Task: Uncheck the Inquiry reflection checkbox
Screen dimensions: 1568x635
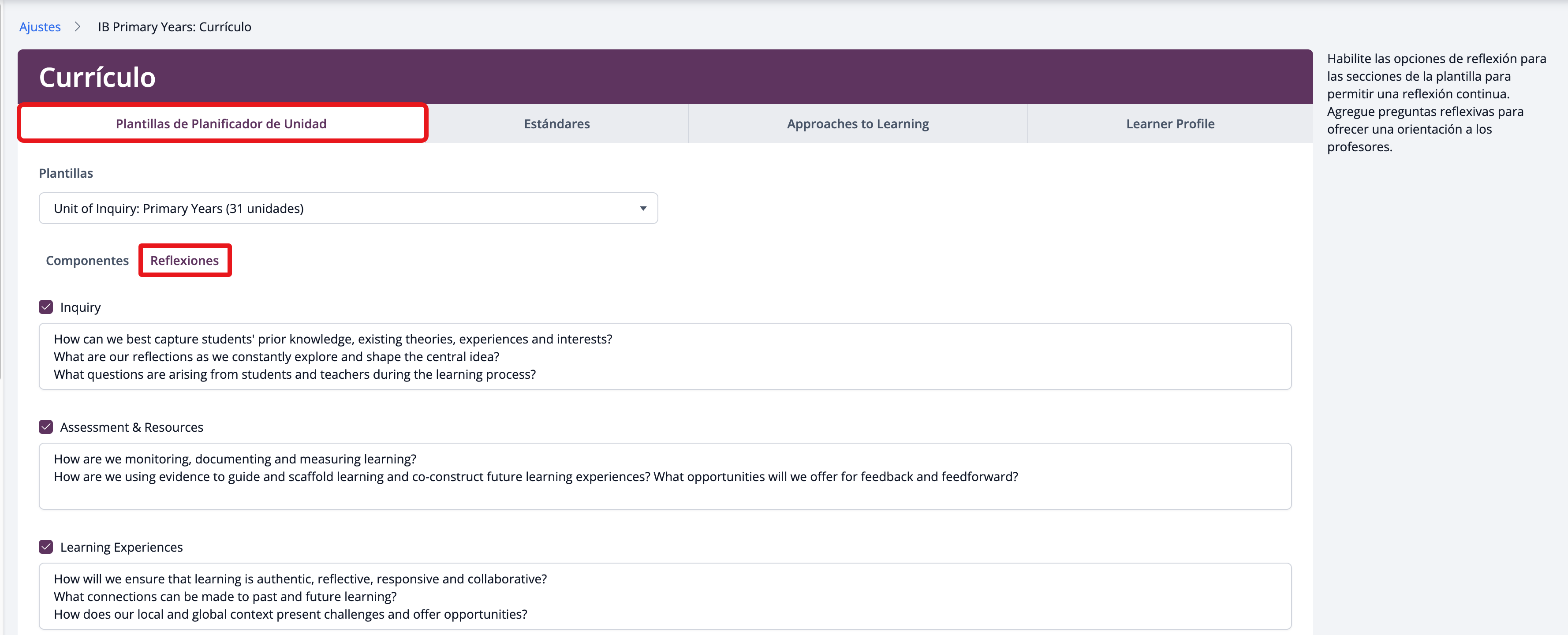Action: coord(46,307)
